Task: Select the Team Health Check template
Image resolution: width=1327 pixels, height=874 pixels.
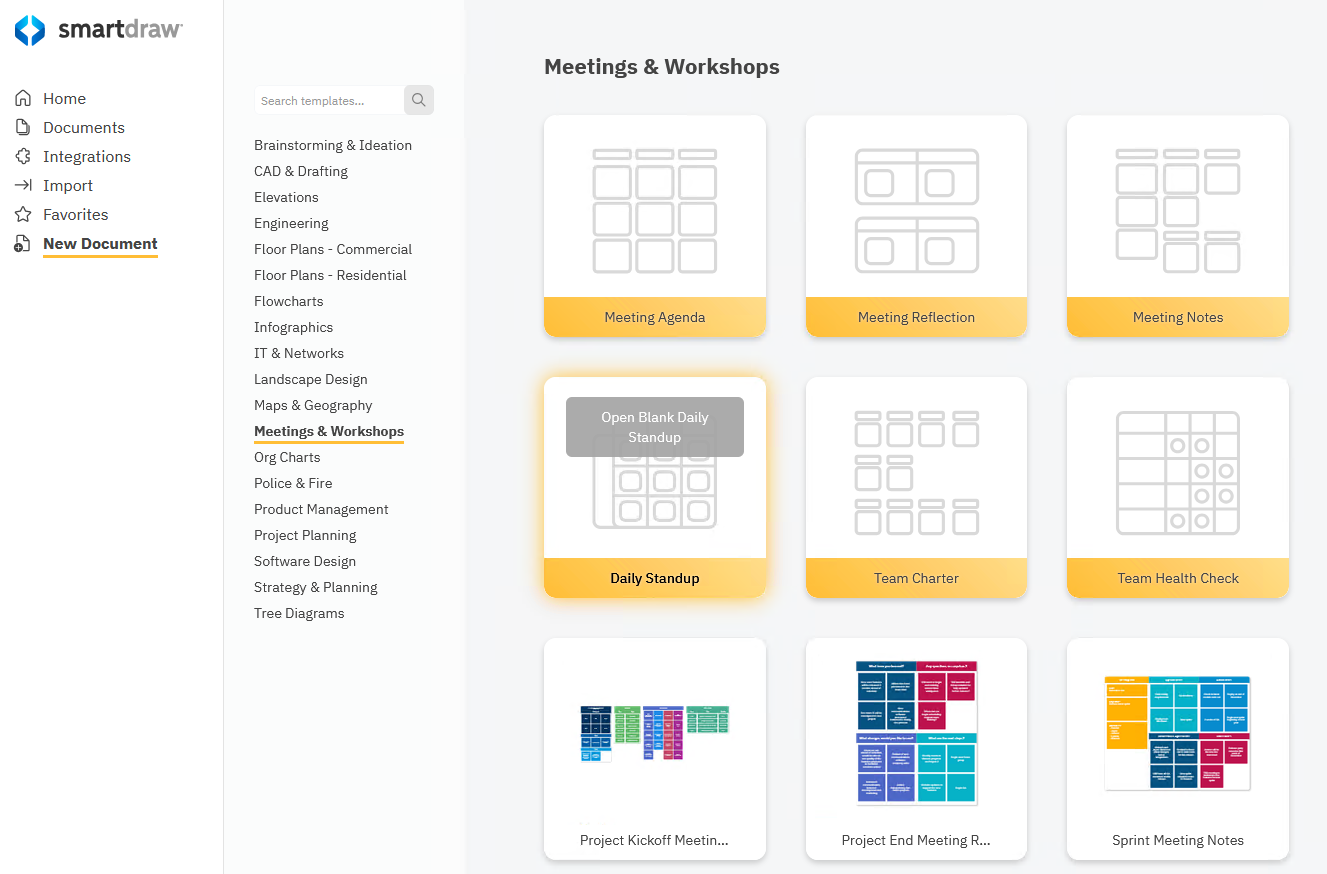Action: [1177, 487]
